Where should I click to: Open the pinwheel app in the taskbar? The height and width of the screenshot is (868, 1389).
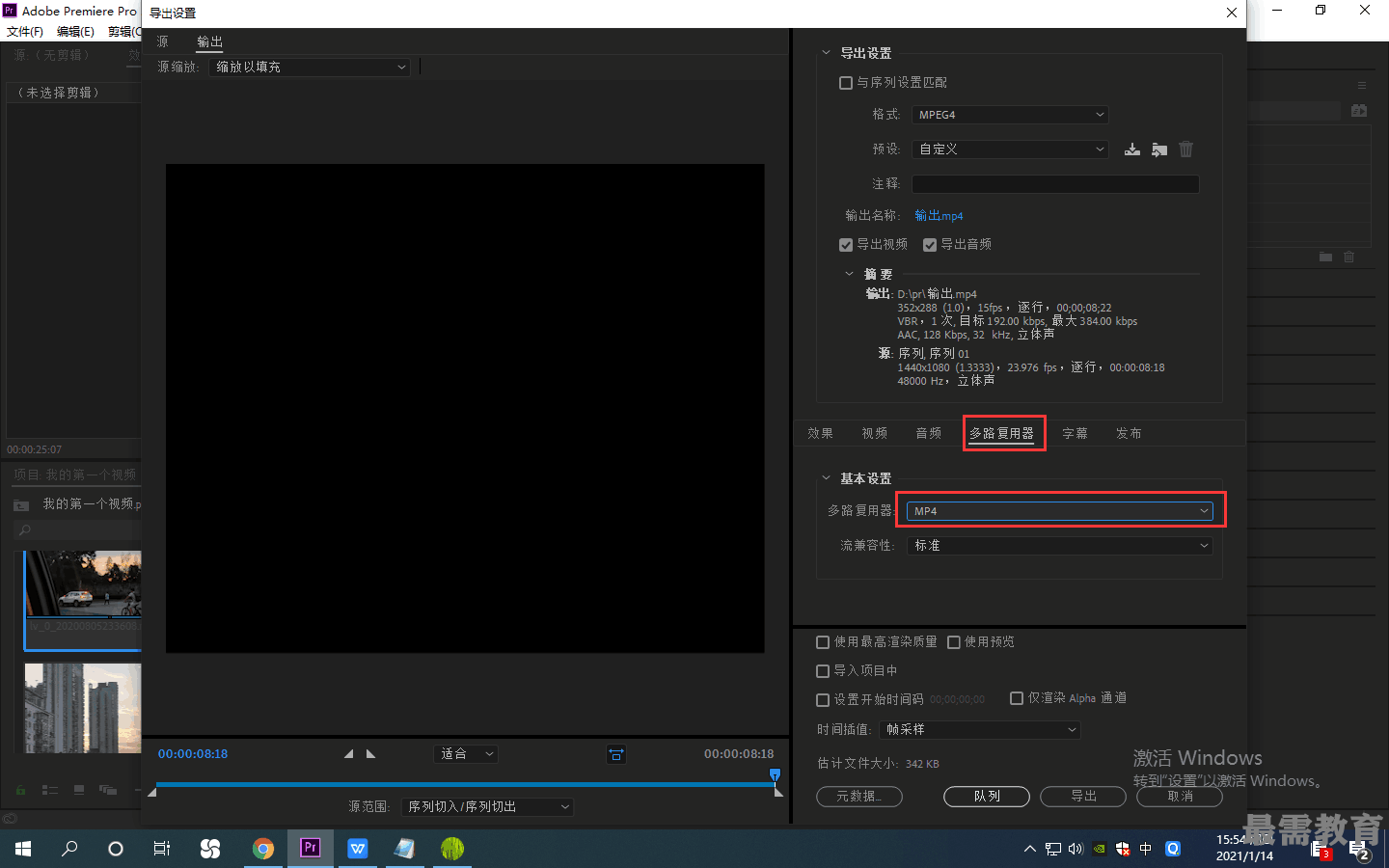pos(210,849)
